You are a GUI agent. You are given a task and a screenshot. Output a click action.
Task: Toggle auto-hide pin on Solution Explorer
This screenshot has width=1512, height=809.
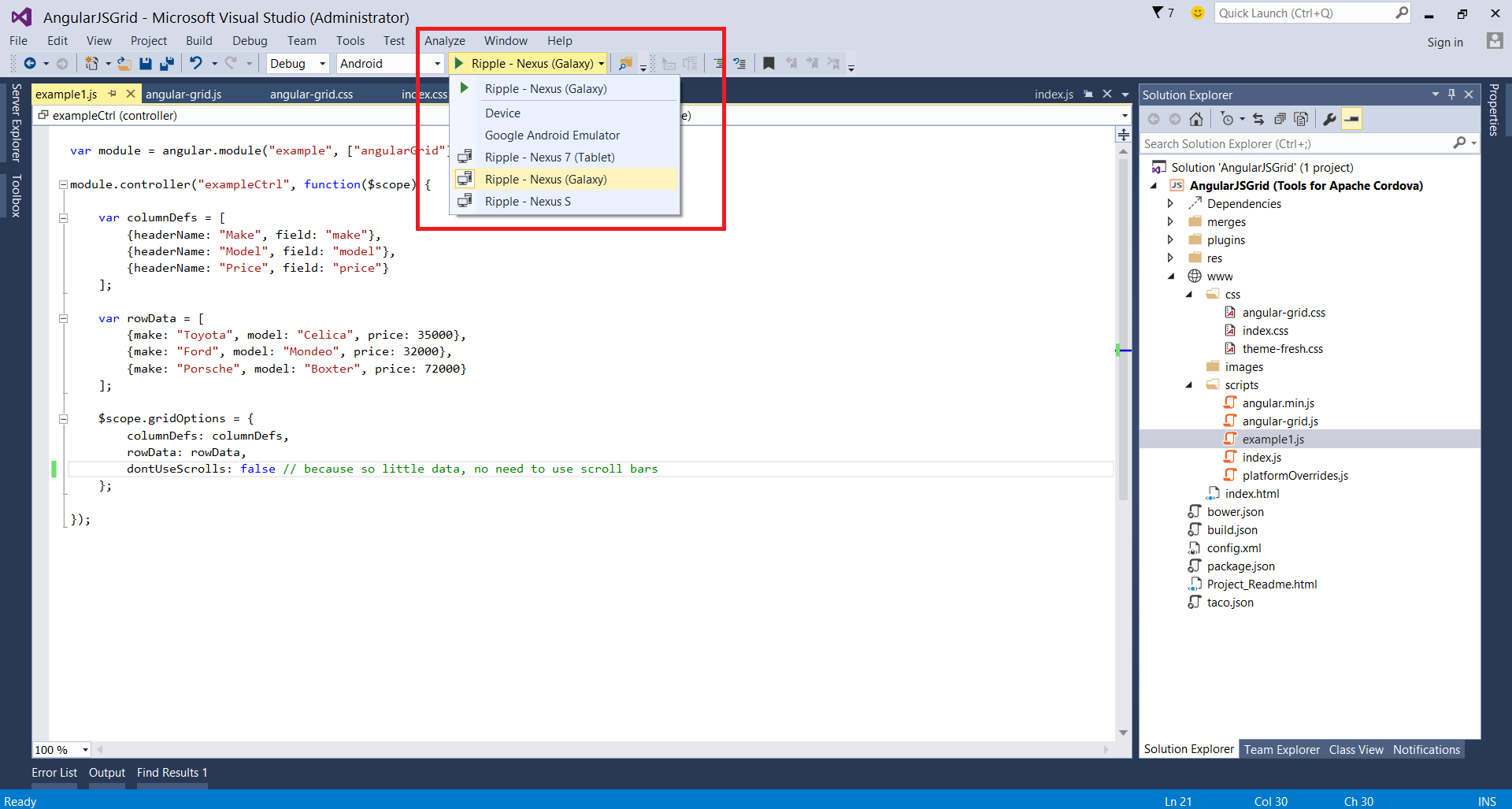point(1452,95)
